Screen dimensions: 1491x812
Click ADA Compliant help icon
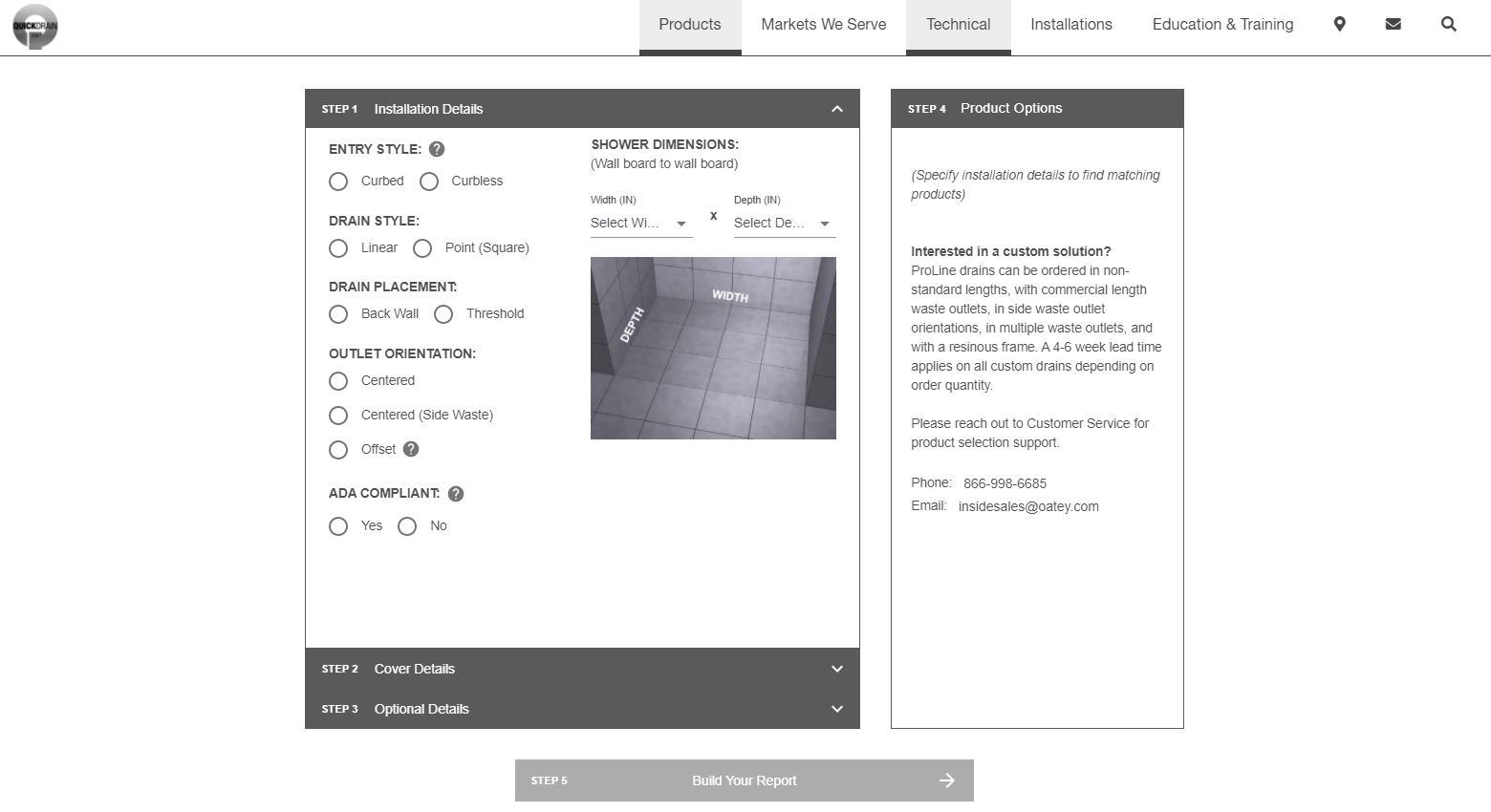(456, 494)
